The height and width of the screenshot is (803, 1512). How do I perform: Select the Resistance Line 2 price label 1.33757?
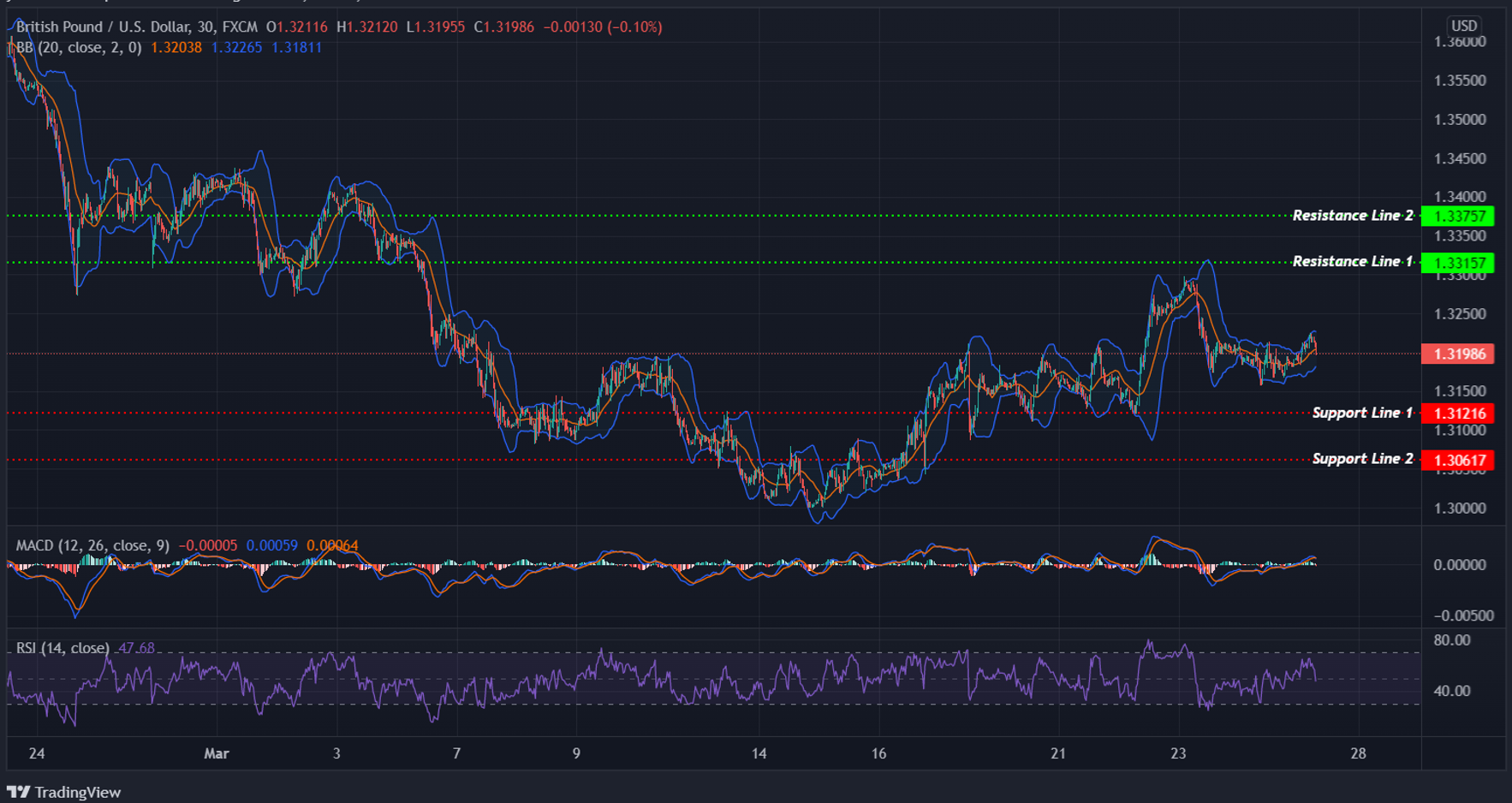point(1460,217)
